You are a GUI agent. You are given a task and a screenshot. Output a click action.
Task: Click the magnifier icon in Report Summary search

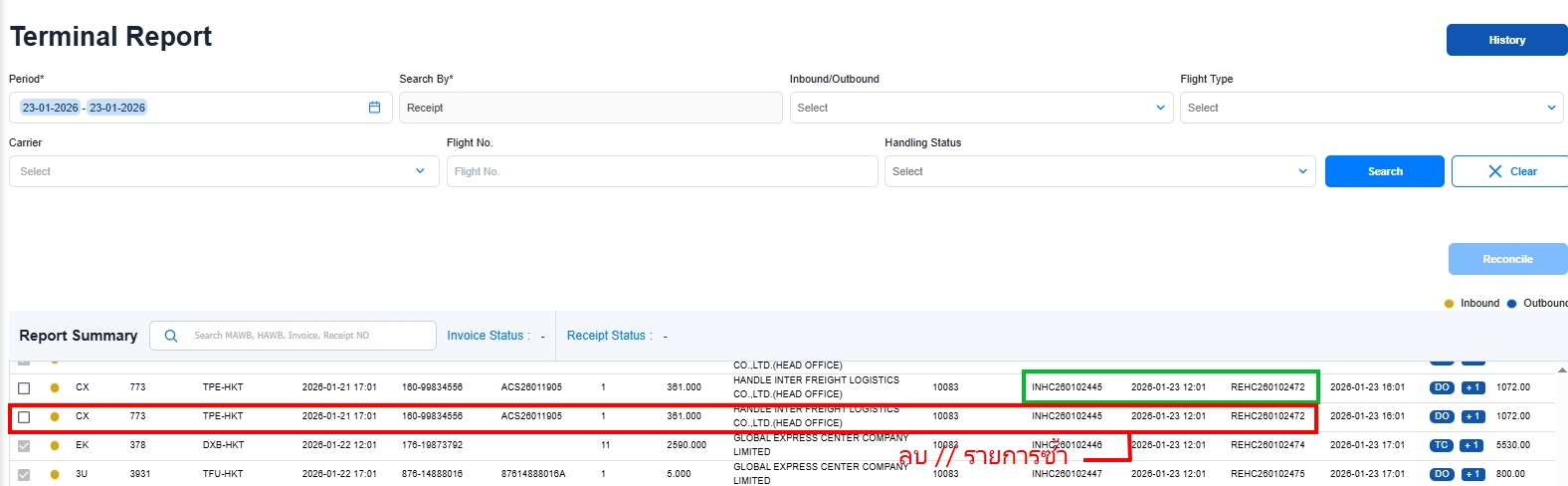coord(171,336)
